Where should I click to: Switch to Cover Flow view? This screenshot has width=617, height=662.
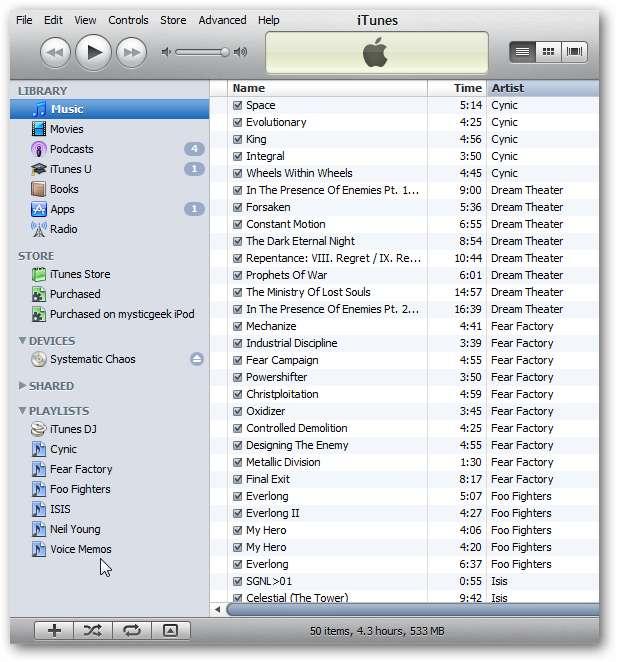(574, 51)
